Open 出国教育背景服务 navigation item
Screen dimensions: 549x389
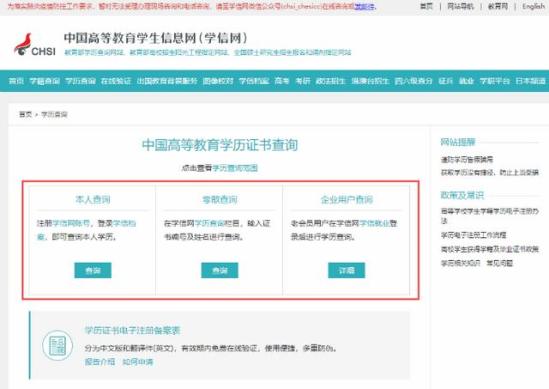(x=167, y=81)
